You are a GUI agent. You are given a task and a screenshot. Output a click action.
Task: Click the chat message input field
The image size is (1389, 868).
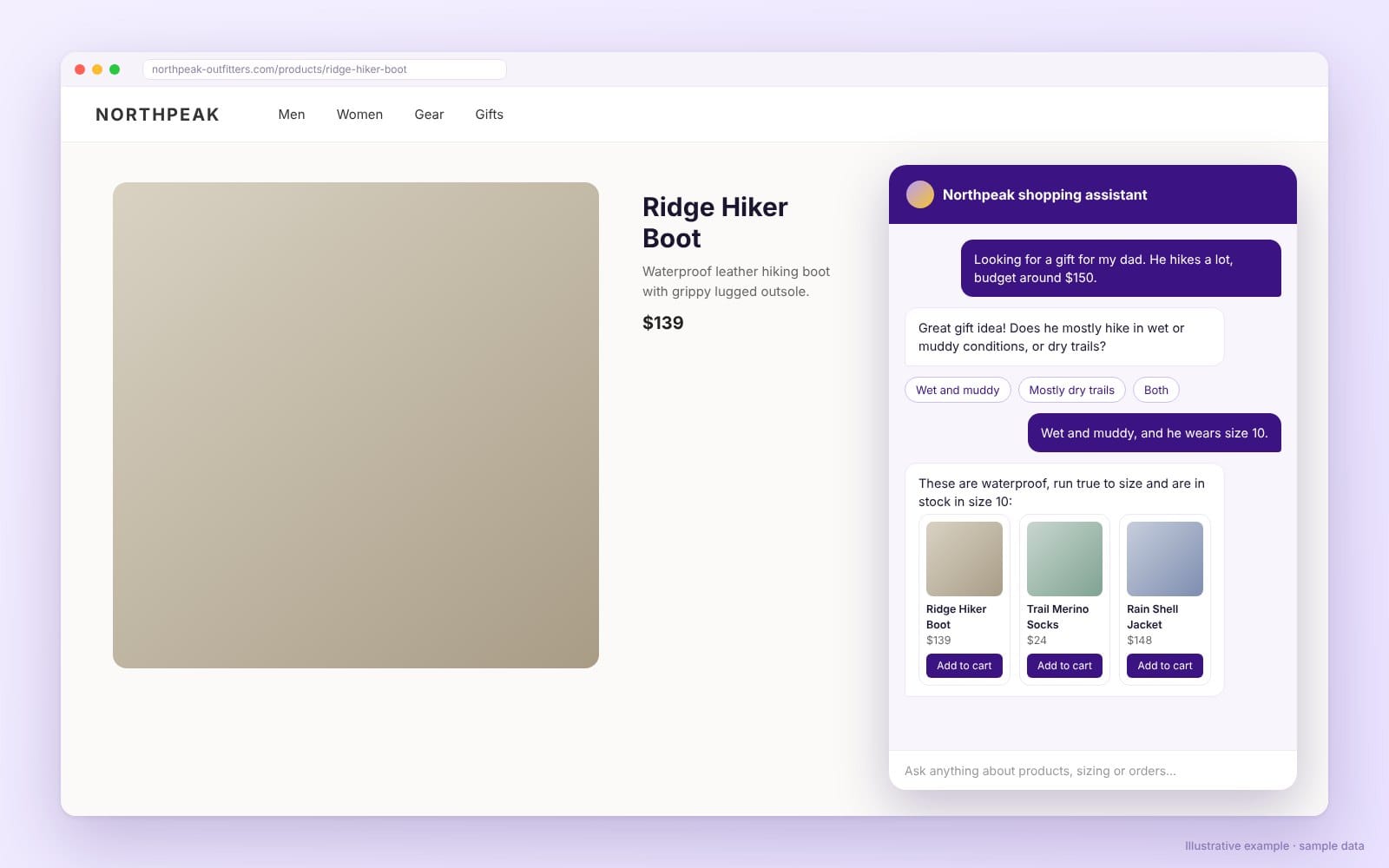1093,771
